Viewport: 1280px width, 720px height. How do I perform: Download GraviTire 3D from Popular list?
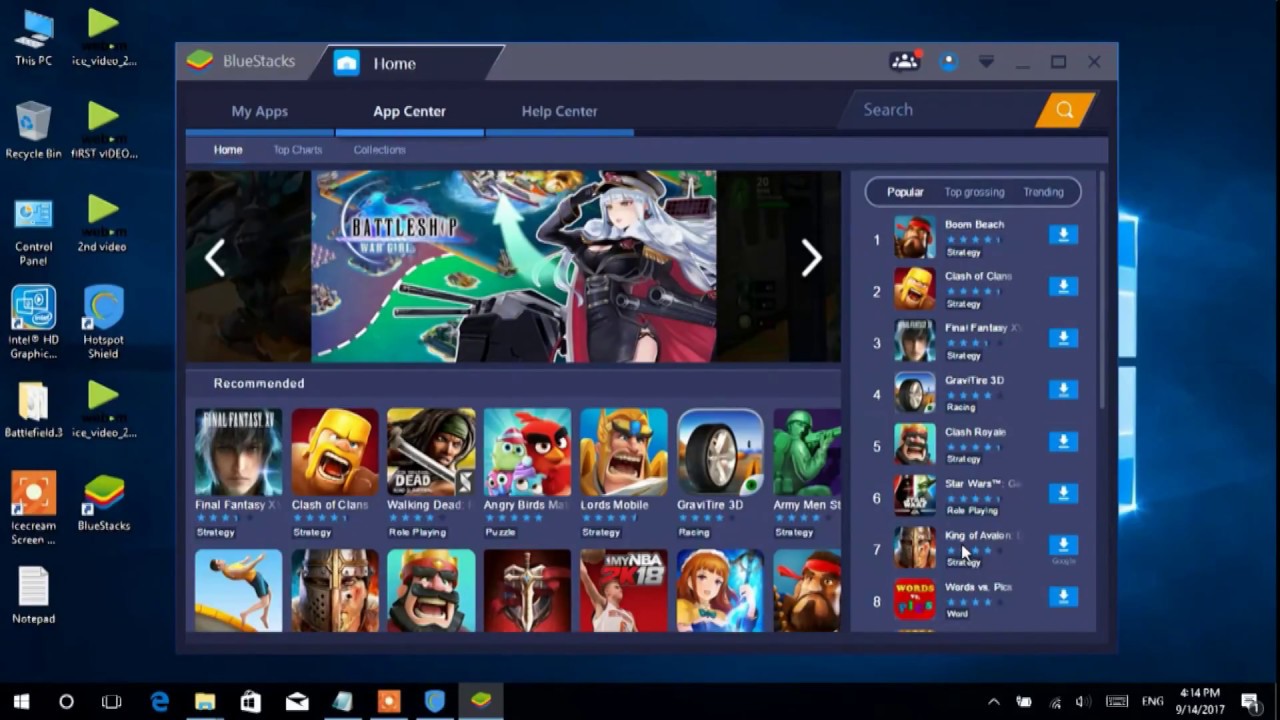1063,390
